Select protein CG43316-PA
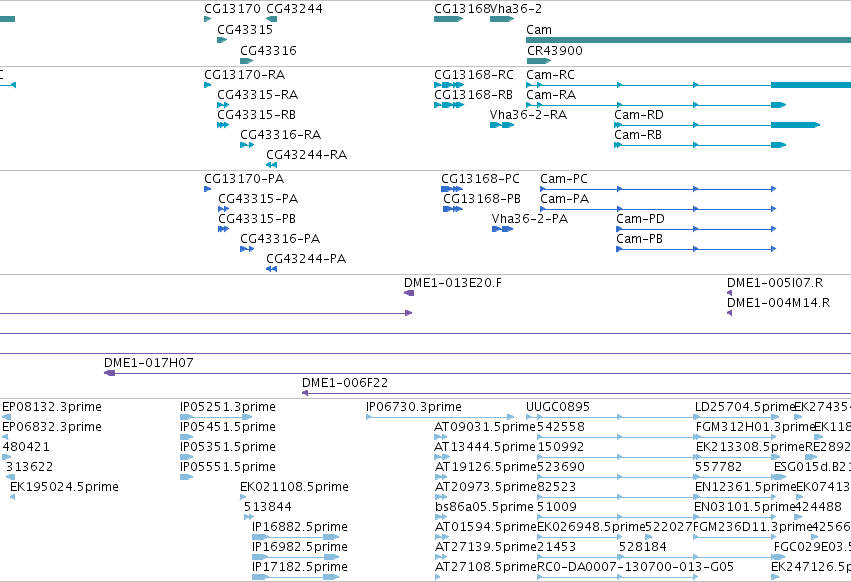The image size is (851, 582). point(280,239)
